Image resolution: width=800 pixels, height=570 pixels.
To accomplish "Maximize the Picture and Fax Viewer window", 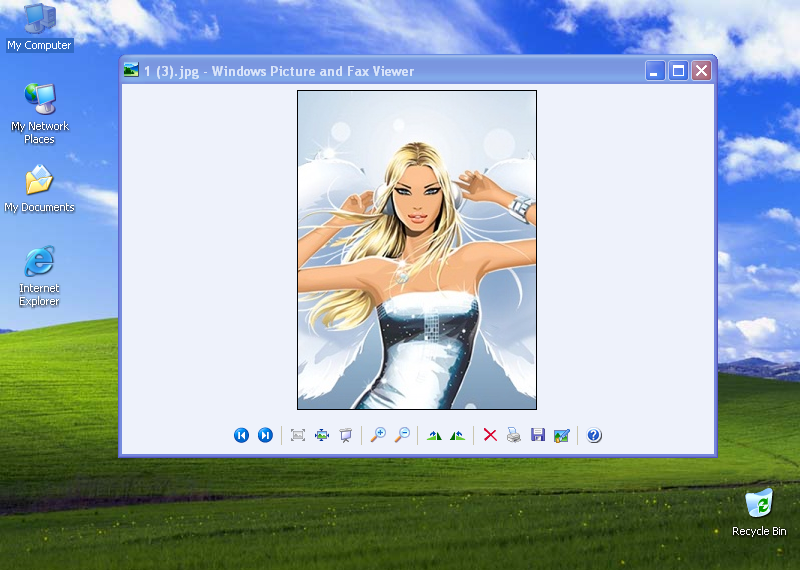I will click(x=678, y=70).
